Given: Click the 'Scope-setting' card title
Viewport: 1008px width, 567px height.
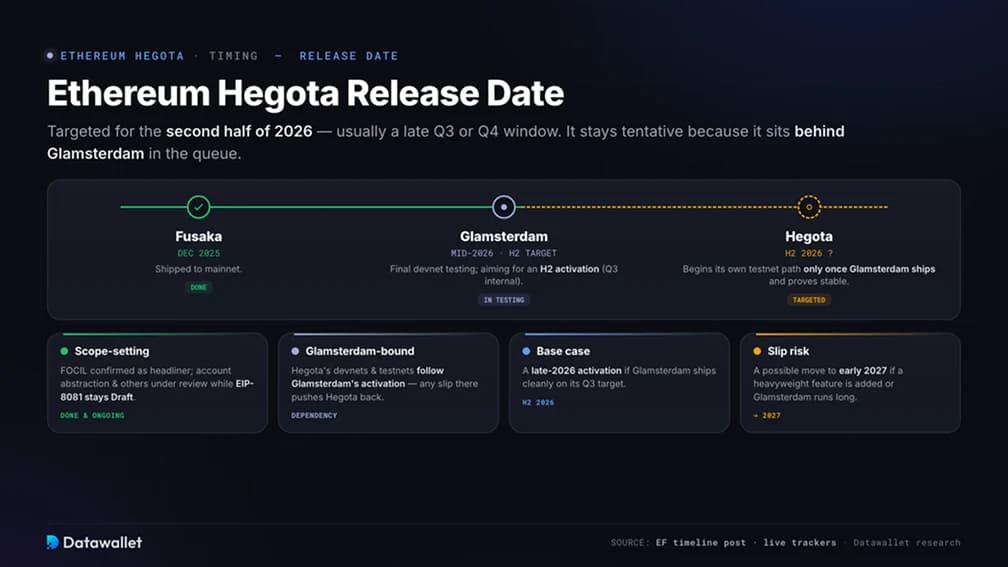Looking at the screenshot, I should coord(112,351).
